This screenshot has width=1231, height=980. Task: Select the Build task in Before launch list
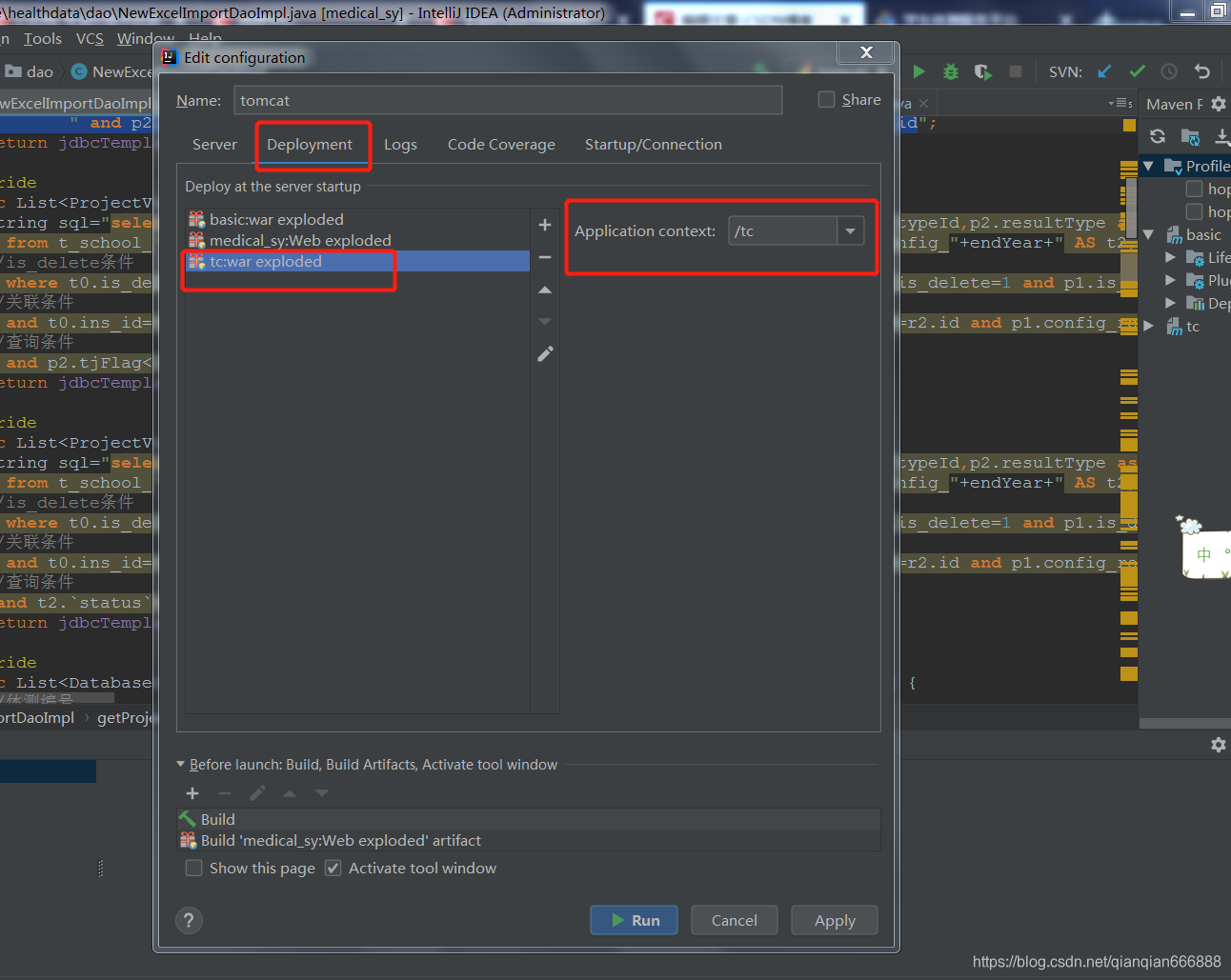tap(529, 819)
